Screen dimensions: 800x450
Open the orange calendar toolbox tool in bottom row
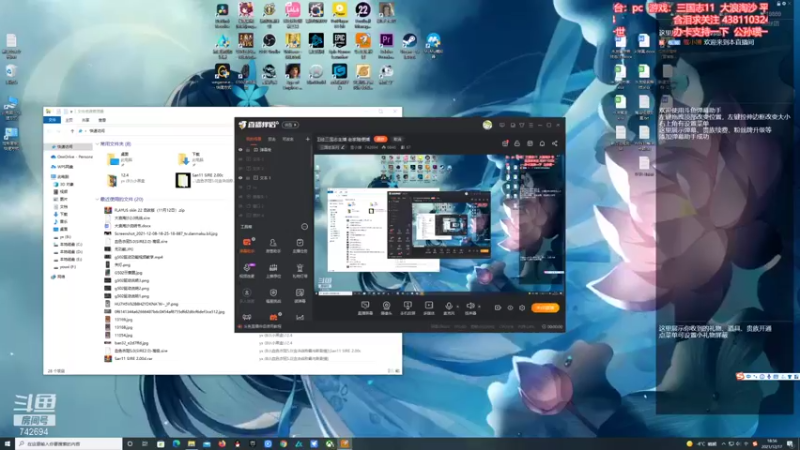point(273,317)
